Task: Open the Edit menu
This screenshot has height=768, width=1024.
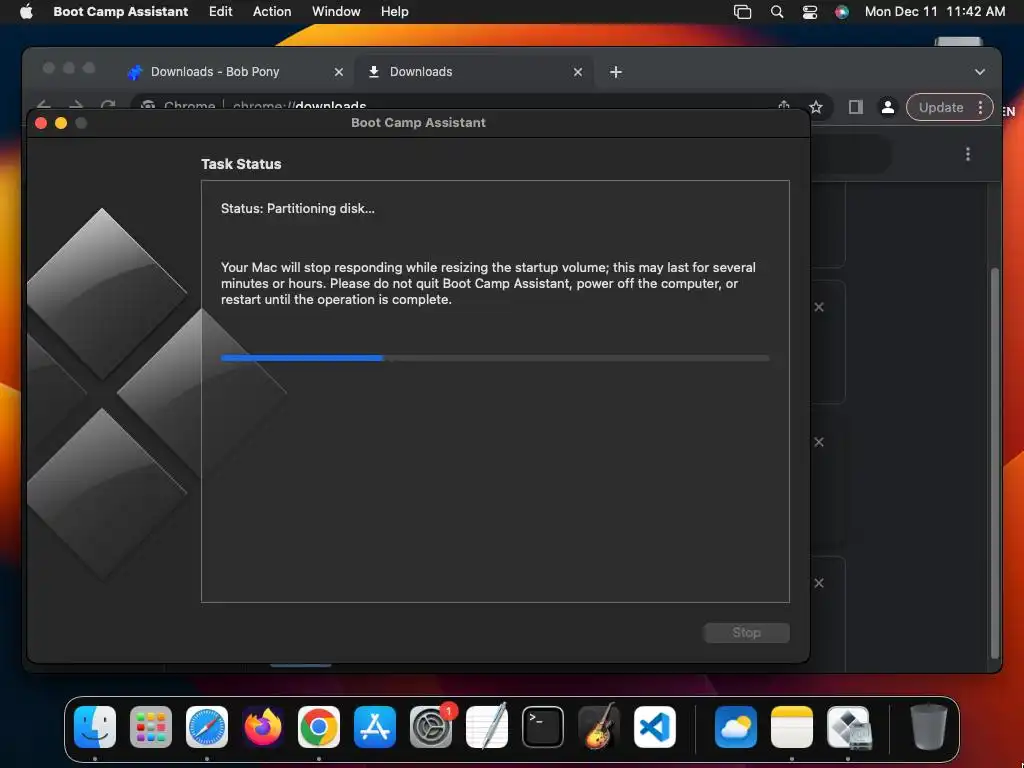Action: 221,11
